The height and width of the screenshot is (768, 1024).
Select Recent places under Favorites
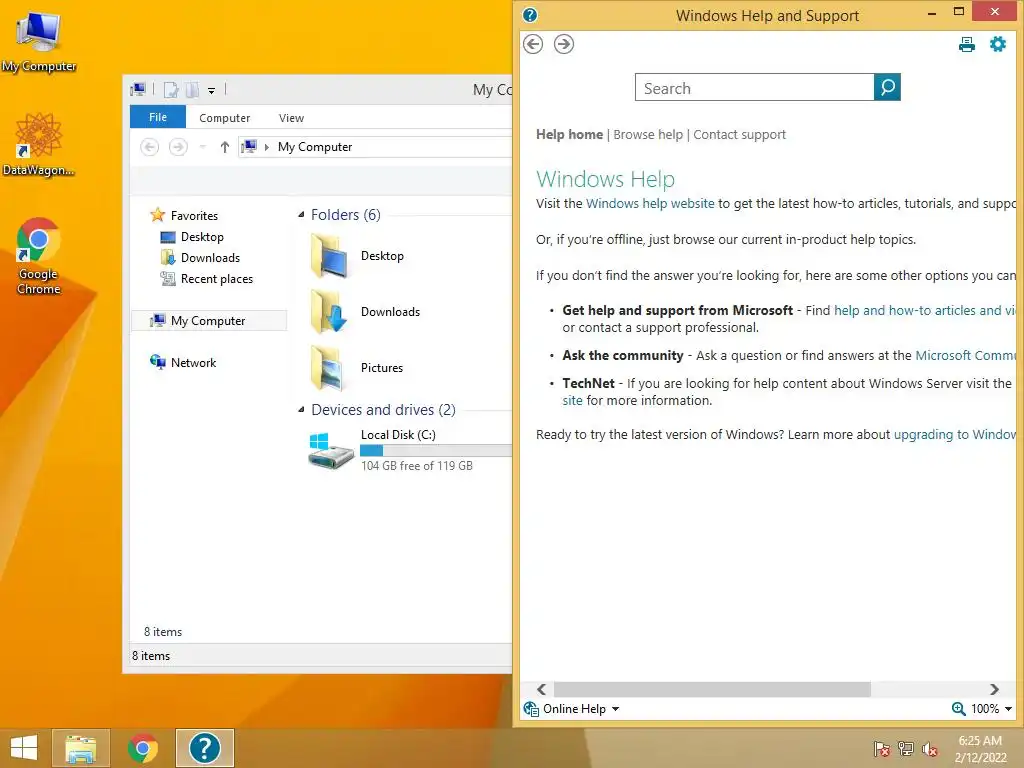tap(216, 279)
